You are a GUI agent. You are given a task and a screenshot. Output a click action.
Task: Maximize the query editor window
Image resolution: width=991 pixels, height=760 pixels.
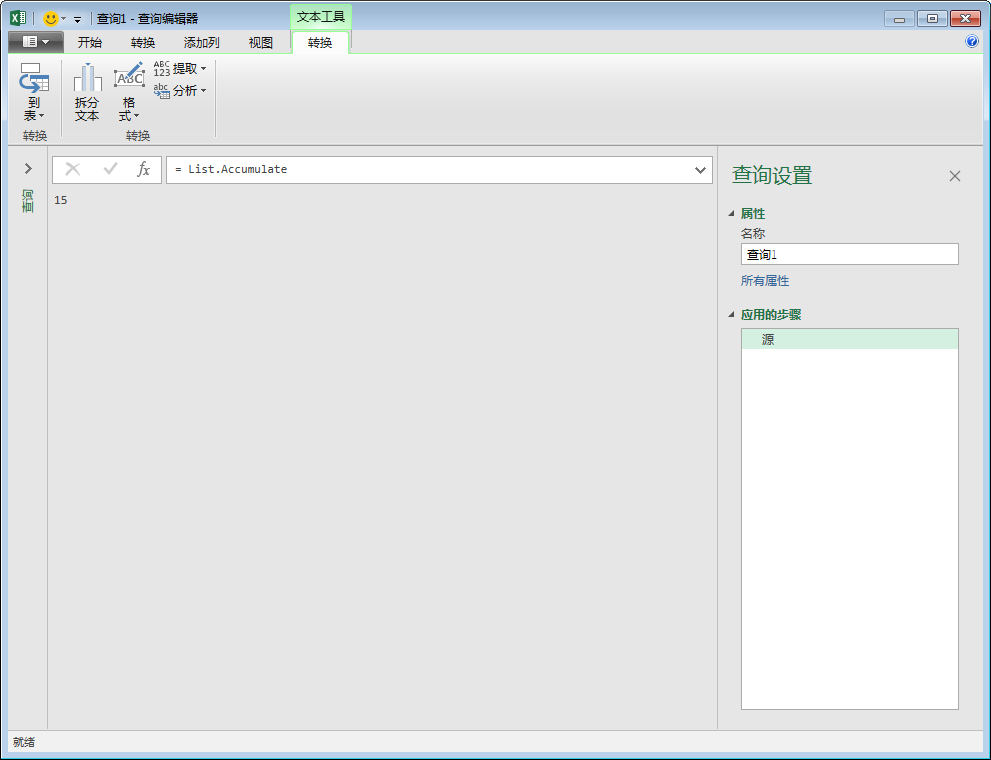932,19
